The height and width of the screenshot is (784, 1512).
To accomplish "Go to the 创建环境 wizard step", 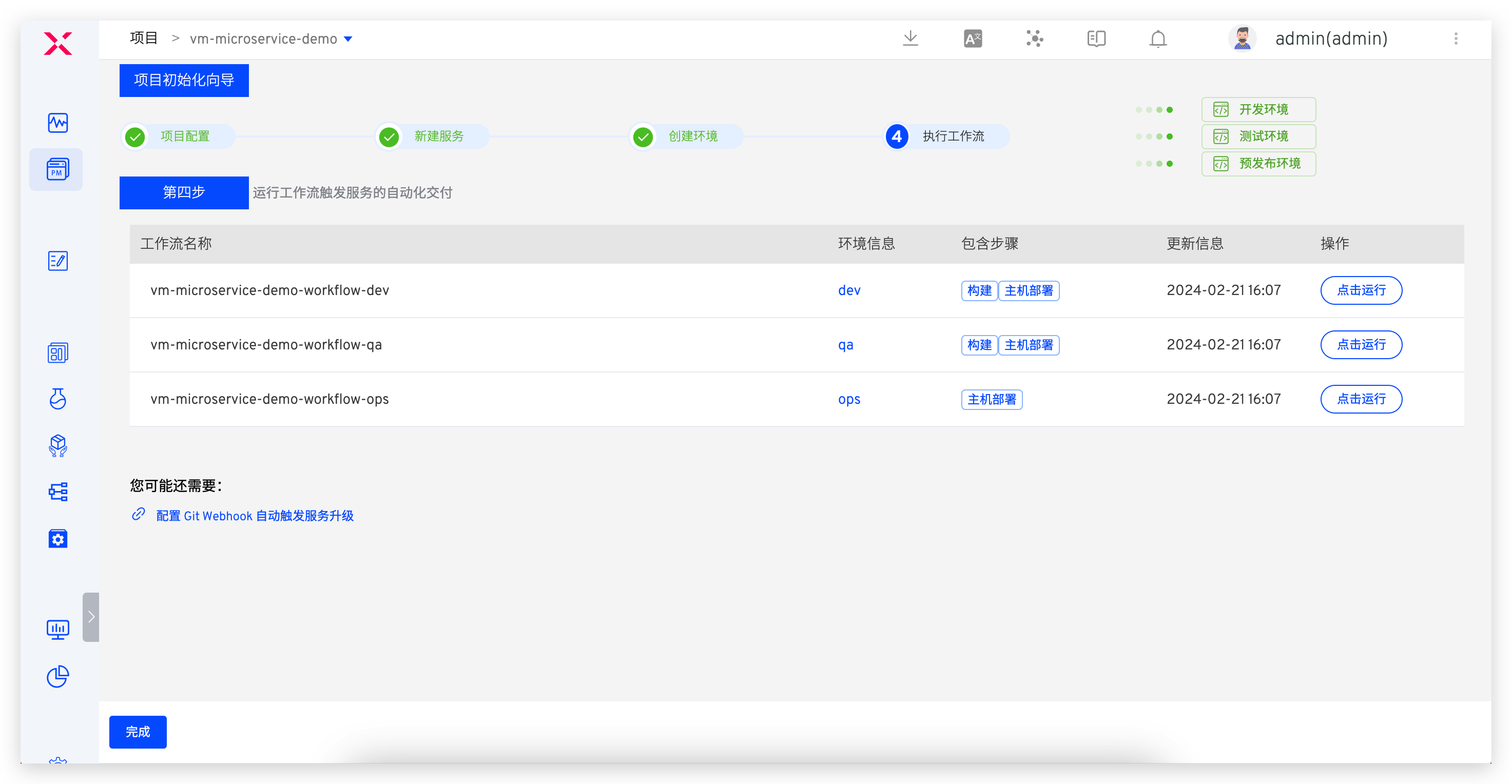I will point(692,136).
